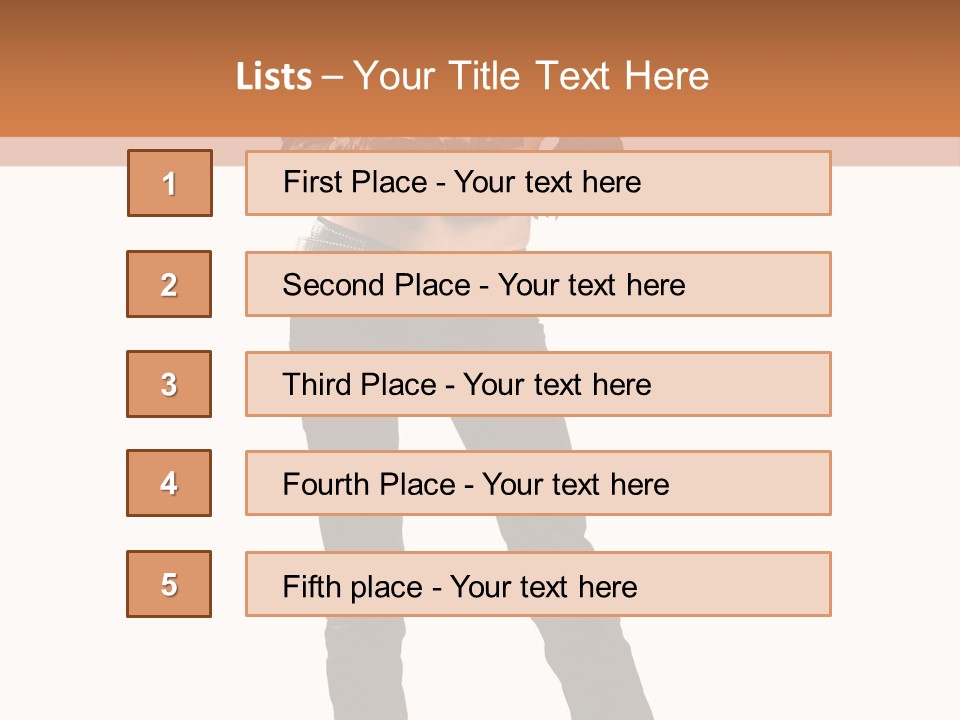Click the bold word Lists in title
960x720 pixels.
pyautogui.click(x=274, y=76)
